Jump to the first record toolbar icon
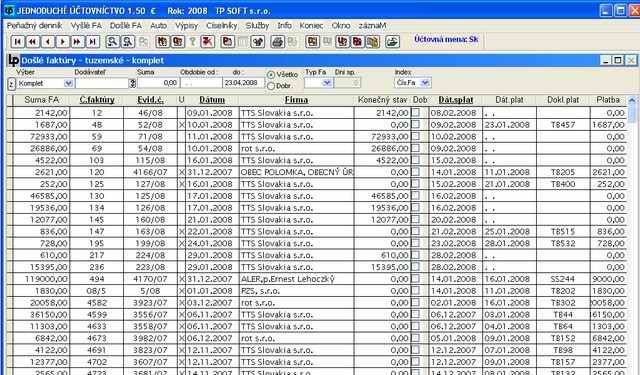 coord(18,42)
